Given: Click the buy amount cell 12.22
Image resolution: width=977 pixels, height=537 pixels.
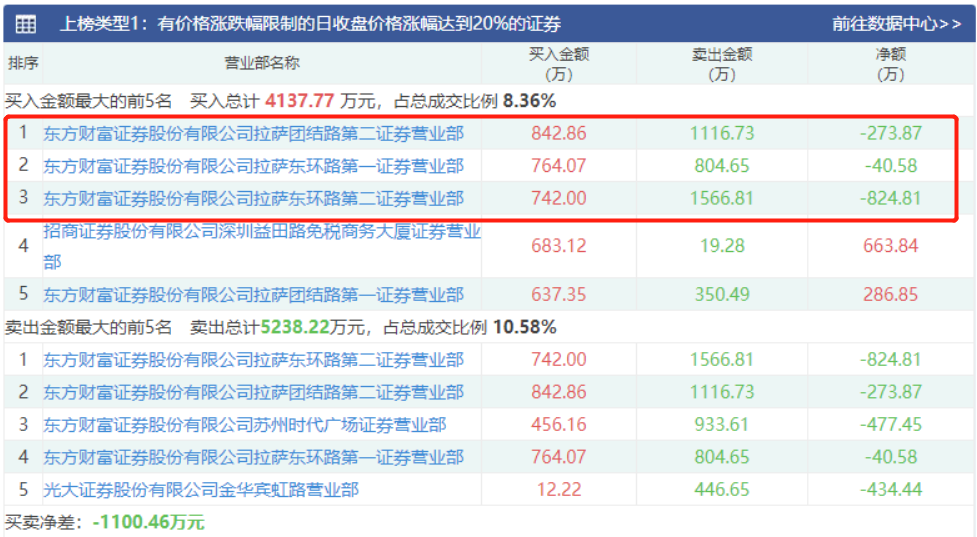Looking at the screenshot, I should (559, 490).
